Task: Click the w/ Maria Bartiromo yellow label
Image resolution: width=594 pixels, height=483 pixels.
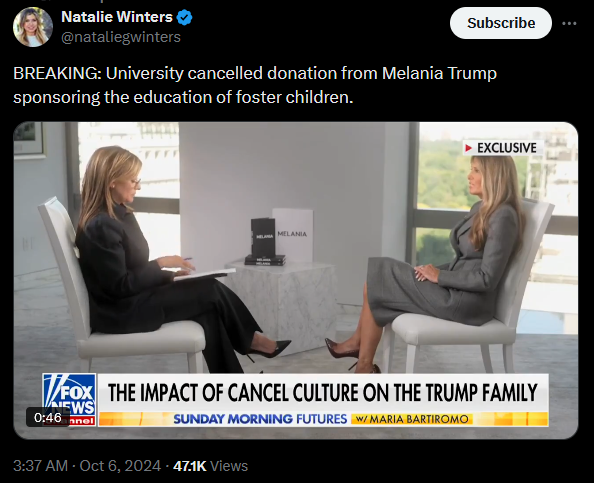Action: 412,419
